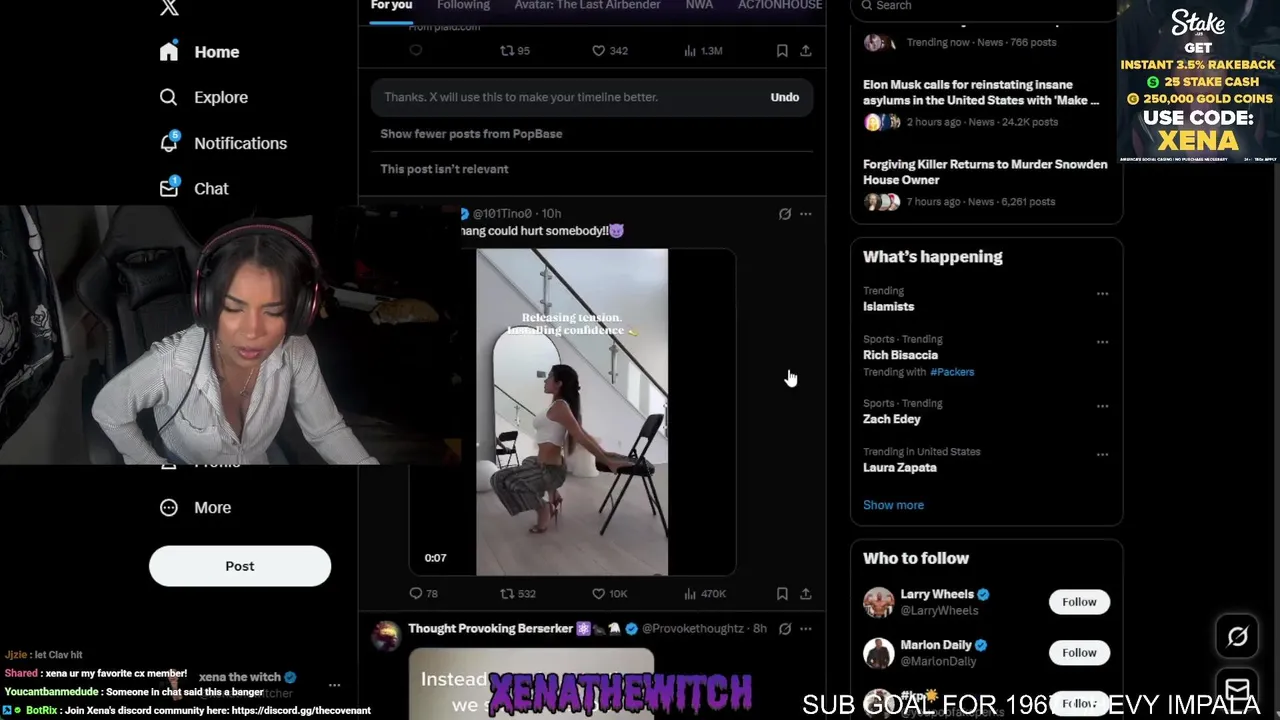The width and height of the screenshot is (1280, 720).
Task: Open Marlon Daily profile name
Action: 936,645
